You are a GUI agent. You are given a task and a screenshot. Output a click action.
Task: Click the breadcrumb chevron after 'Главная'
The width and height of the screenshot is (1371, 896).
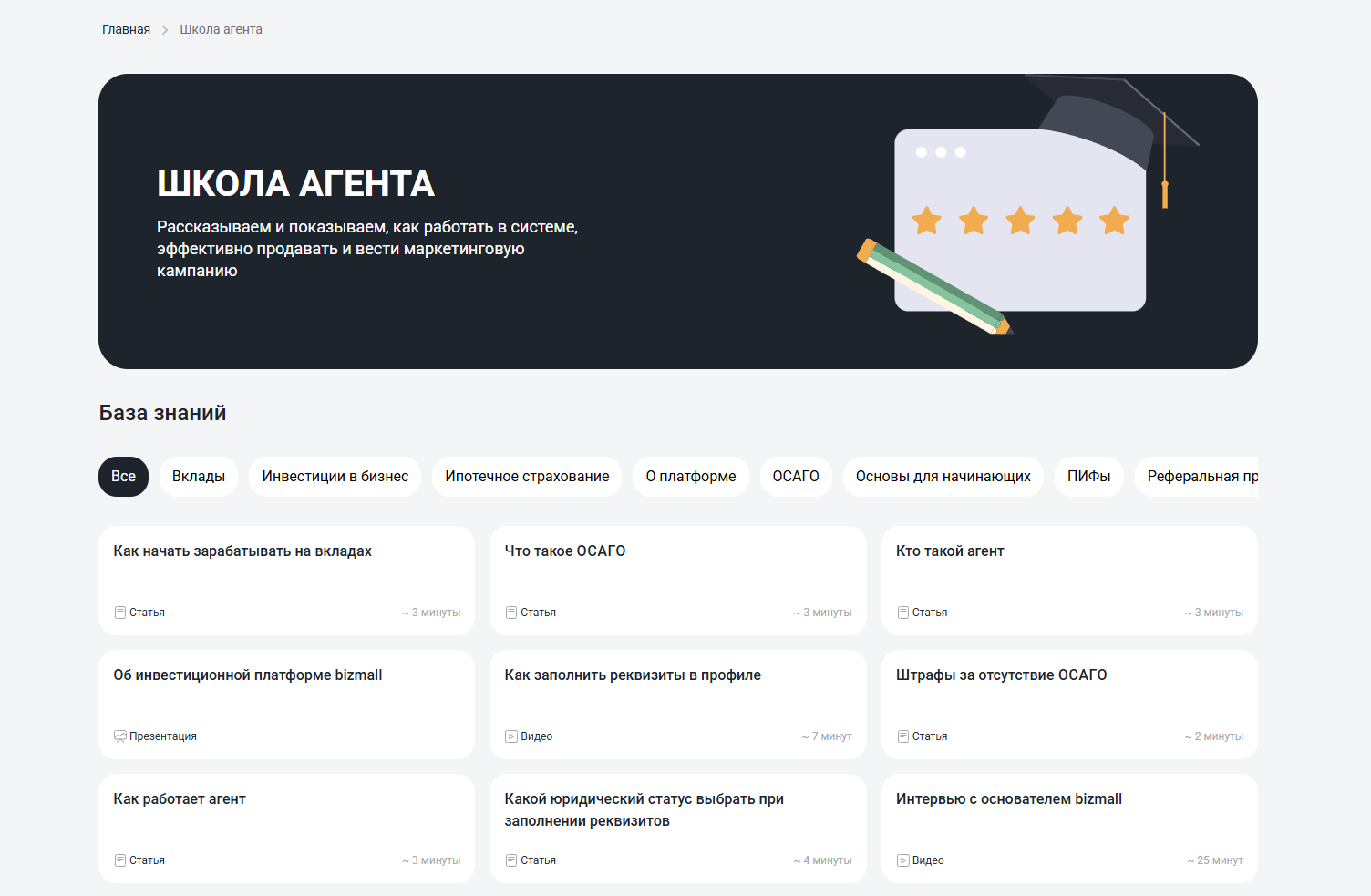[x=164, y=29]
